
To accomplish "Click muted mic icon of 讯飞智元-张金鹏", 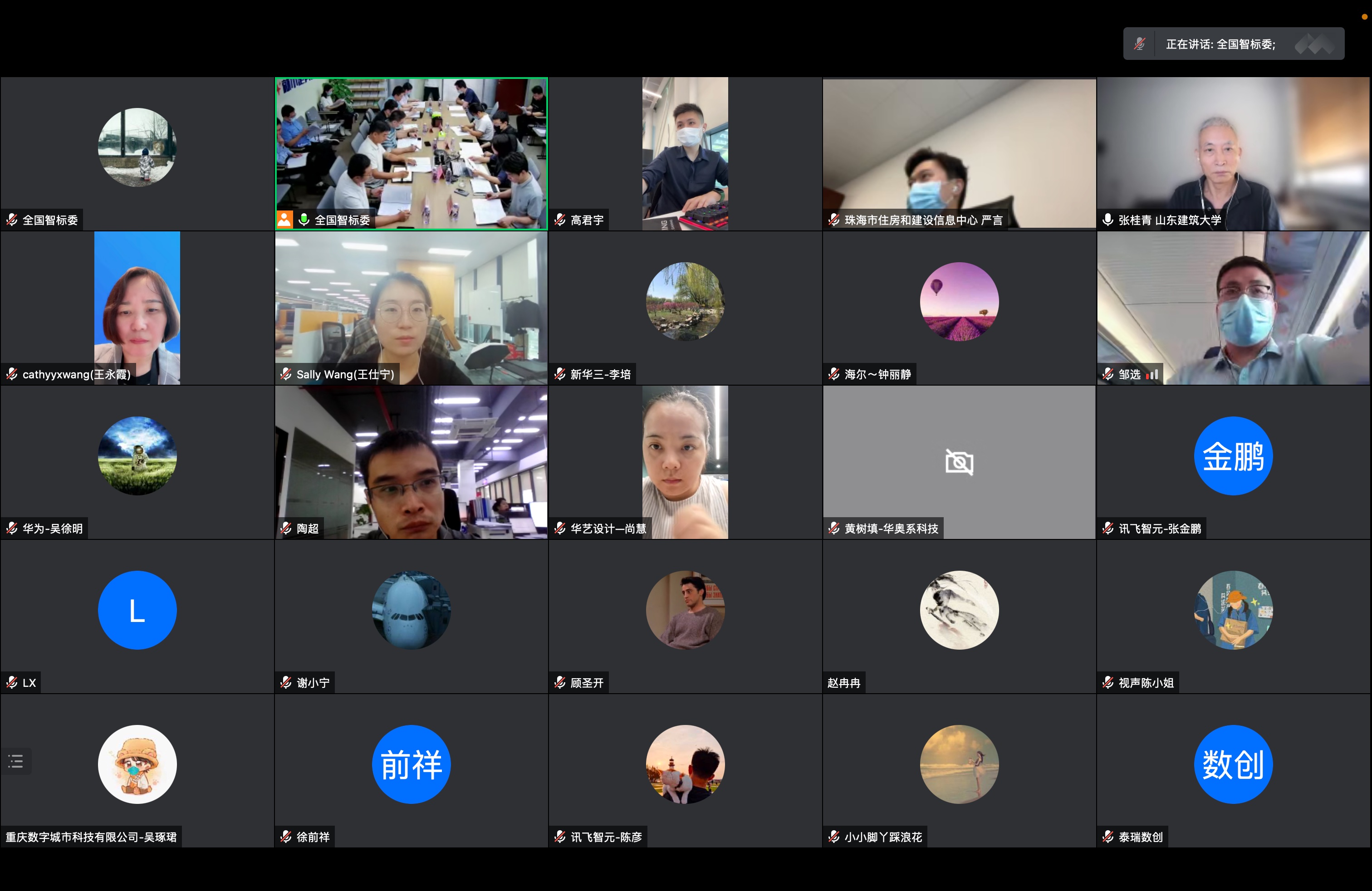I will click(1108, 528).
